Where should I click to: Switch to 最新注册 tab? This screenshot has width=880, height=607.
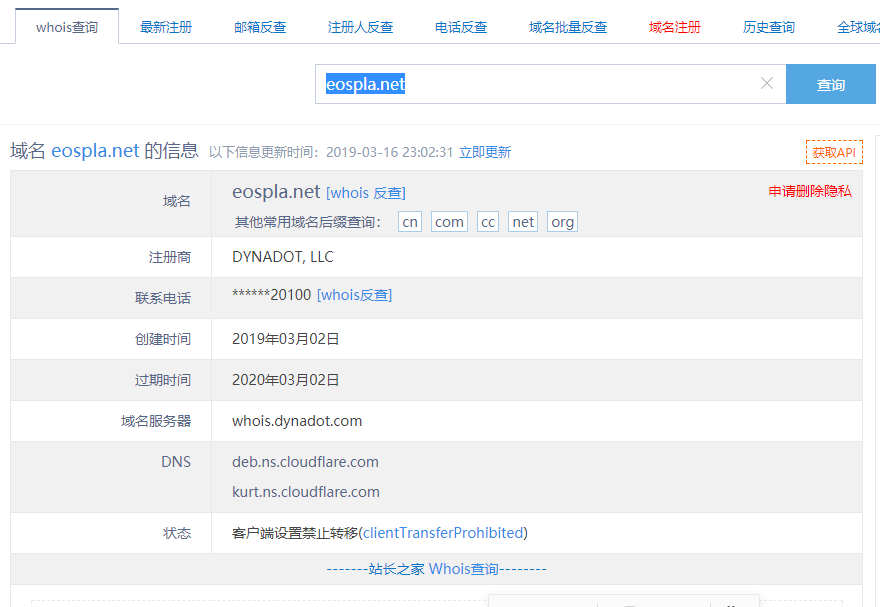[166, 27]
